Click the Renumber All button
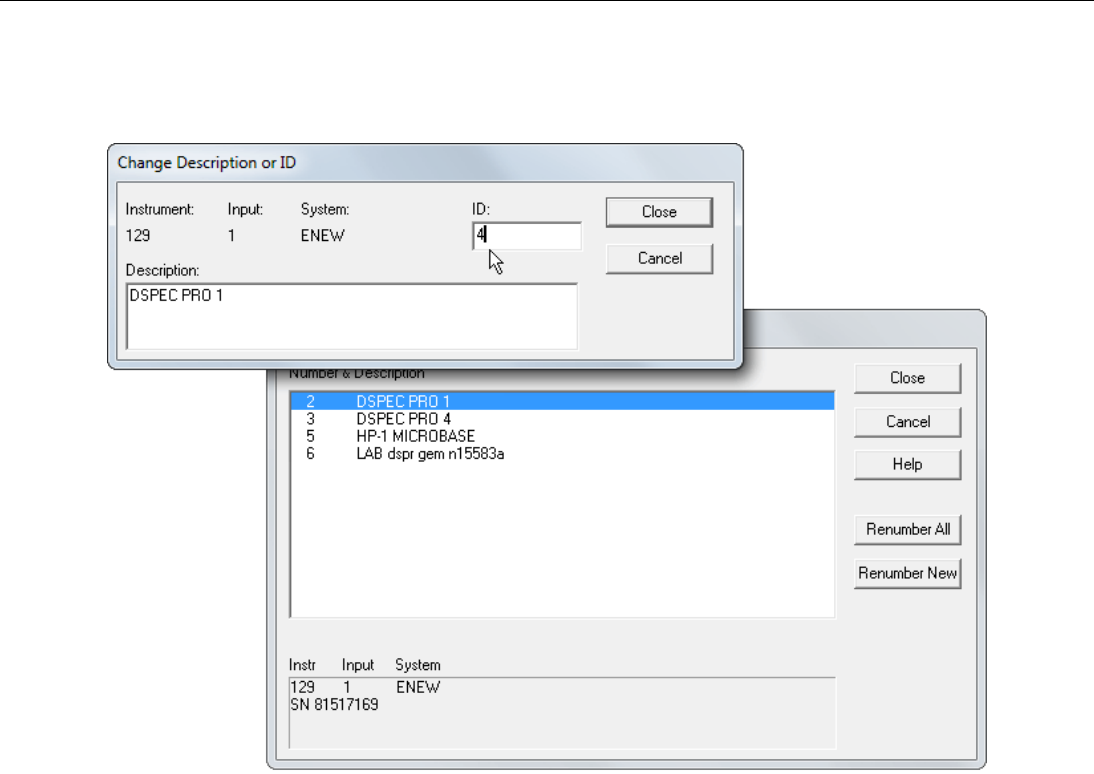 [907, 530]
